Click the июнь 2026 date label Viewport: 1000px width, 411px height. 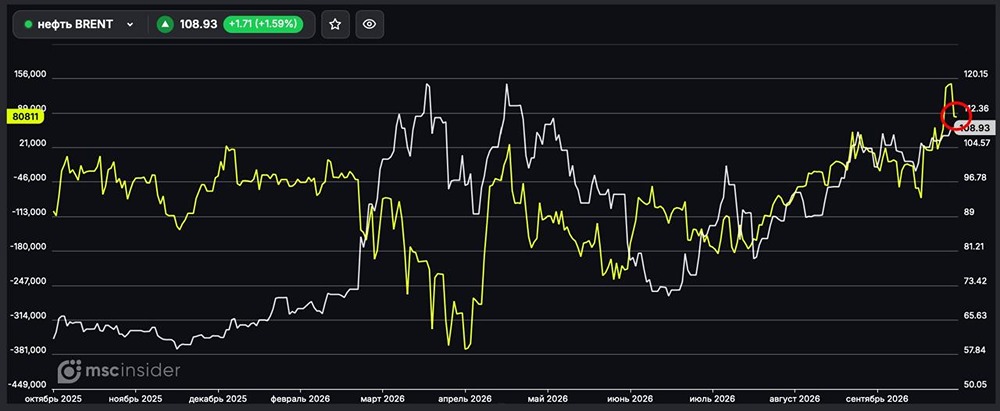coord(629,398)
